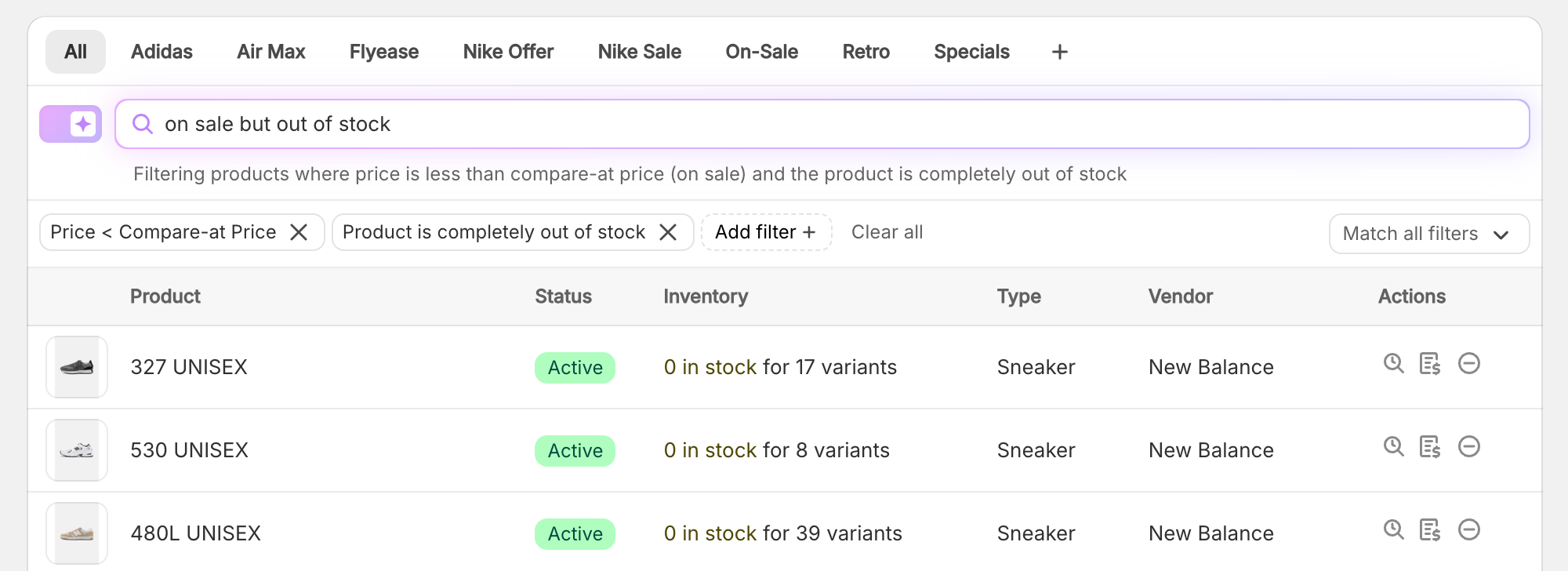The width and height of the screenshot is (1568, 571).
Task: Click the 530 UNISEX product thumbnail
Action: tap(77, 450)
